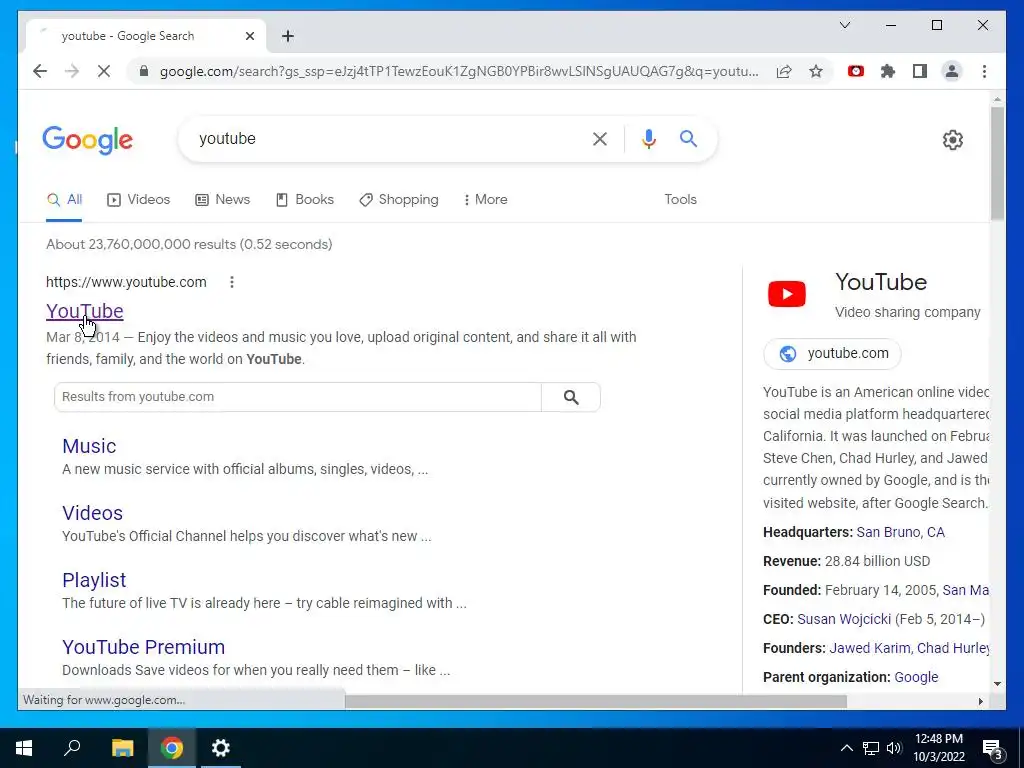This screenshot has width=1024, height=768.
Task: Open the Jawed Karim founder link
Action: [869, 648]
